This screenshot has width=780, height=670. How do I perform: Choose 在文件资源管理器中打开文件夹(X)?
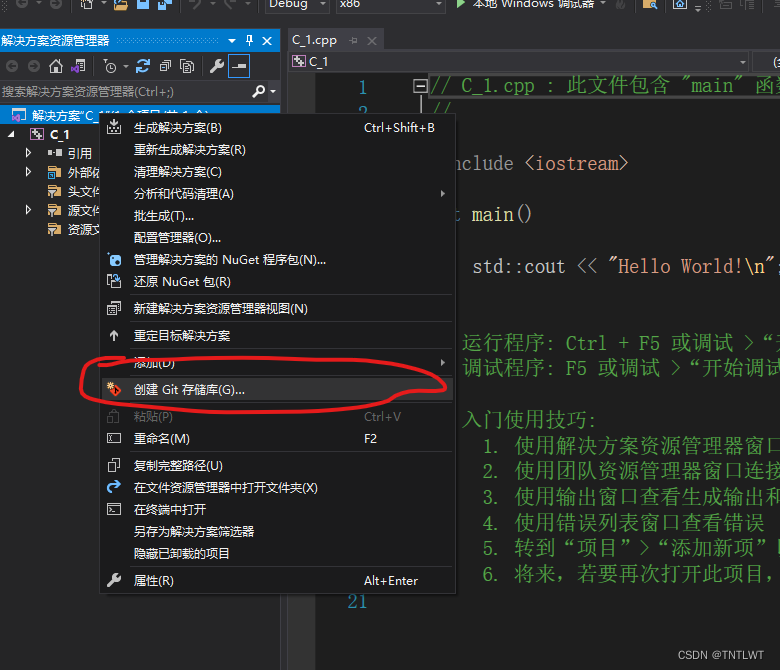[278, 487]
